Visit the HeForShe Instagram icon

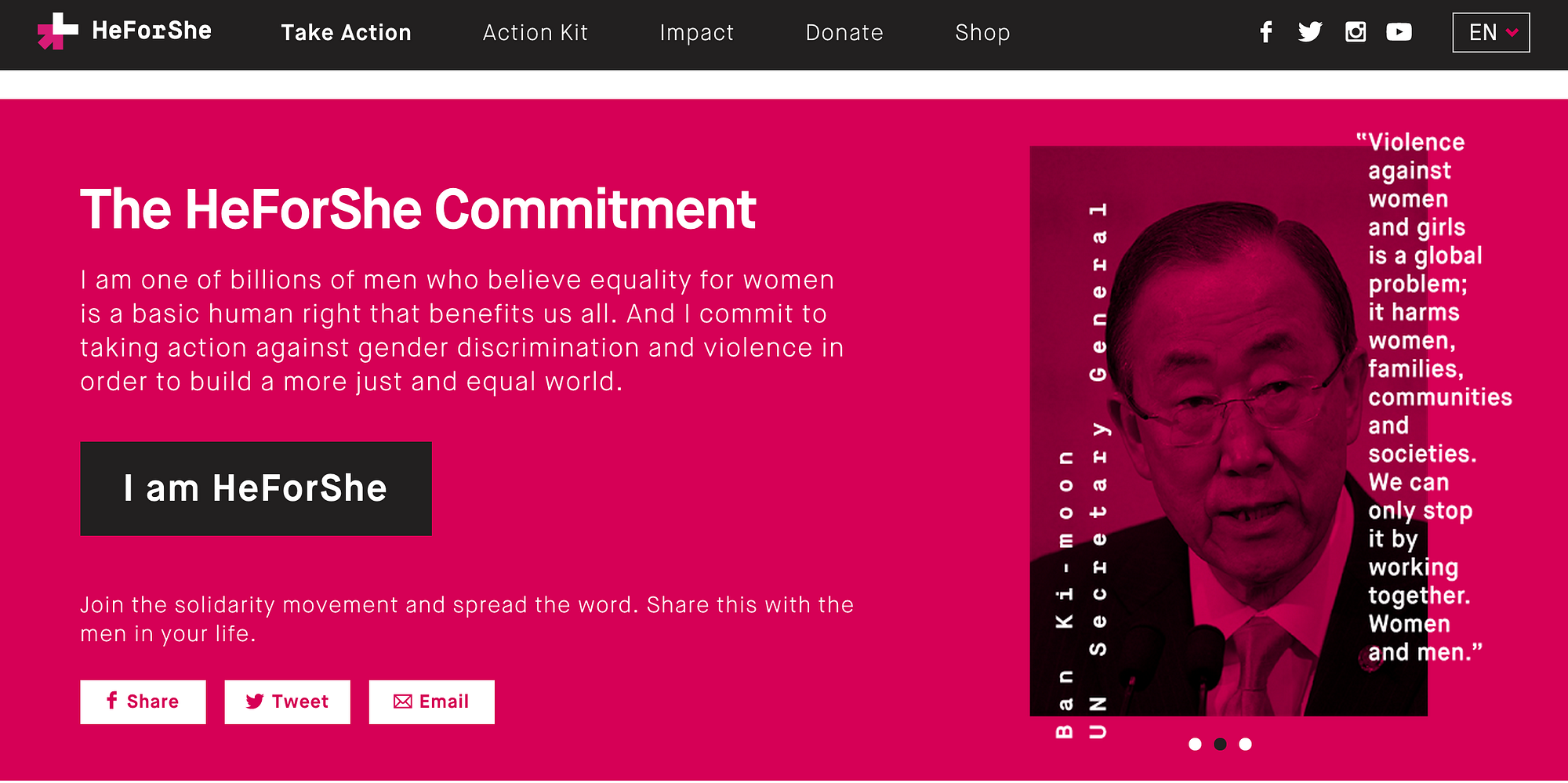pos(1356,32)
